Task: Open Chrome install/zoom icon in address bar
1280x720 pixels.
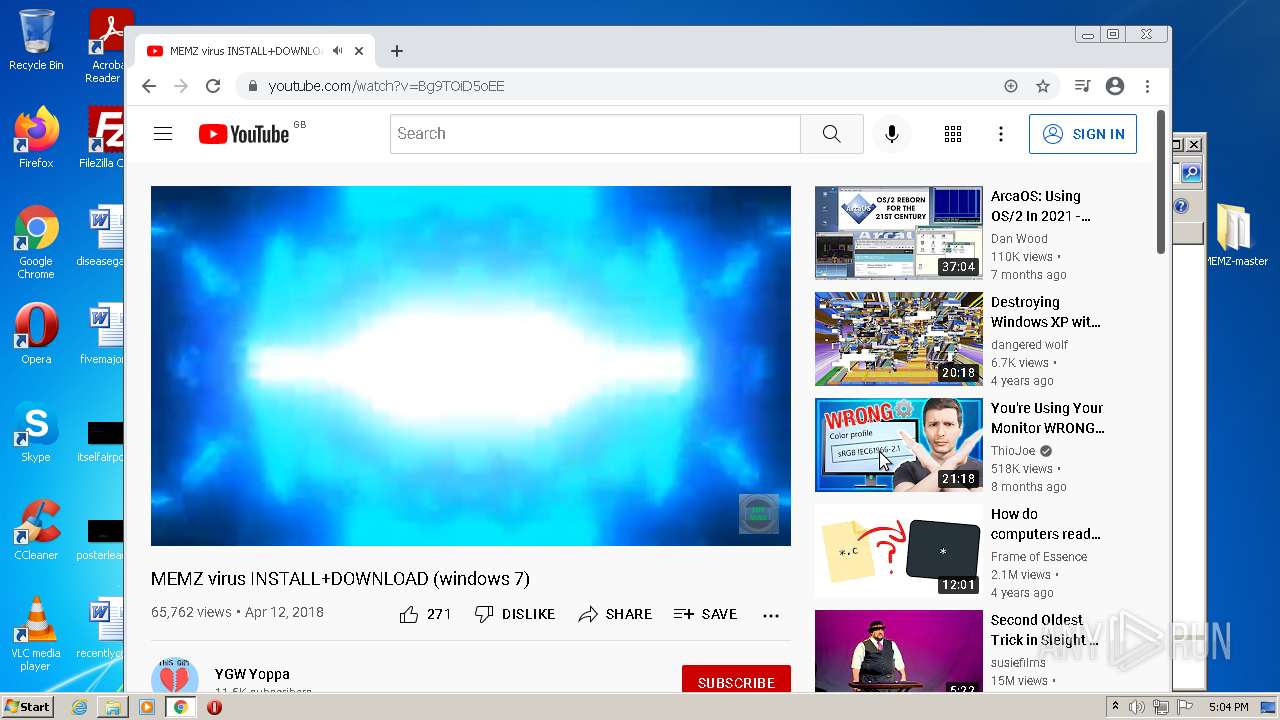Action: (1011, 86)
